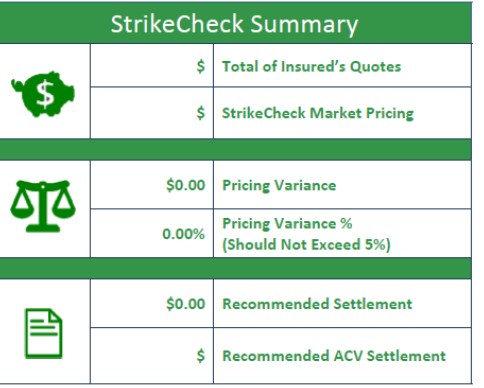Click the dollar sign on the piggy bank
Image resolution: width=484 pixels, height=388 pixels.
[x=45, y=95]
